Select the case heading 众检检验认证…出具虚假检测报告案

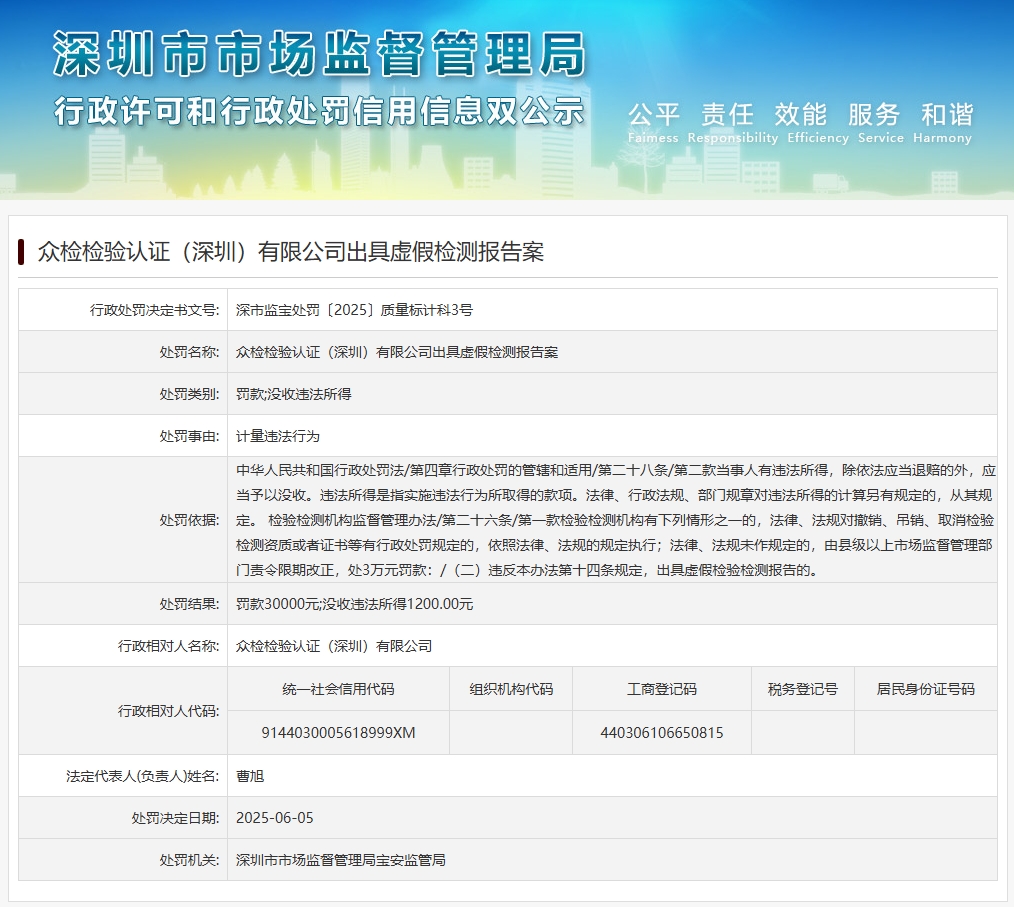pos(290,252)
